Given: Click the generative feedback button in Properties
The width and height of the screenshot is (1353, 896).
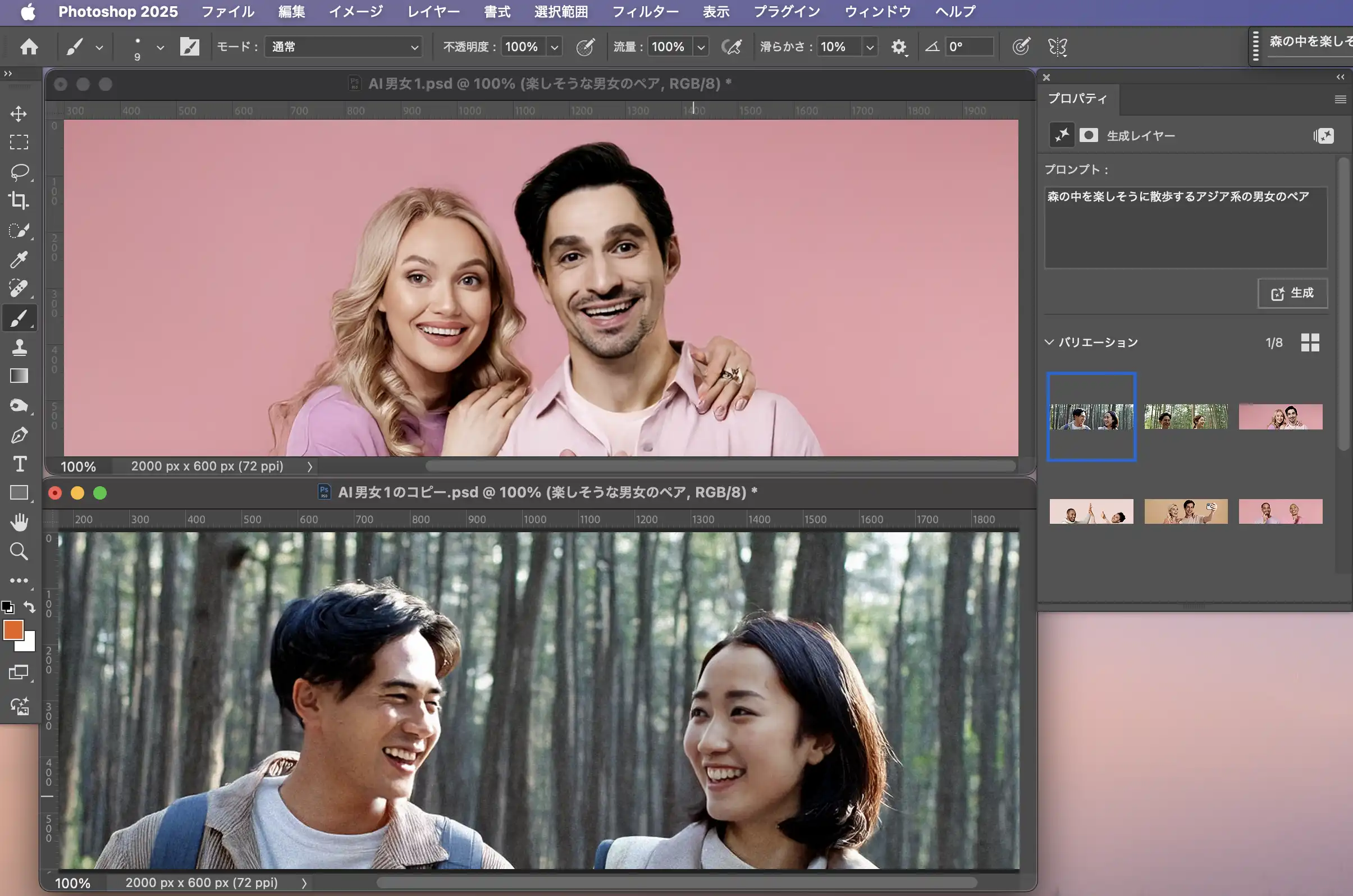Looking at the screenshot, I should point(1323,135).
